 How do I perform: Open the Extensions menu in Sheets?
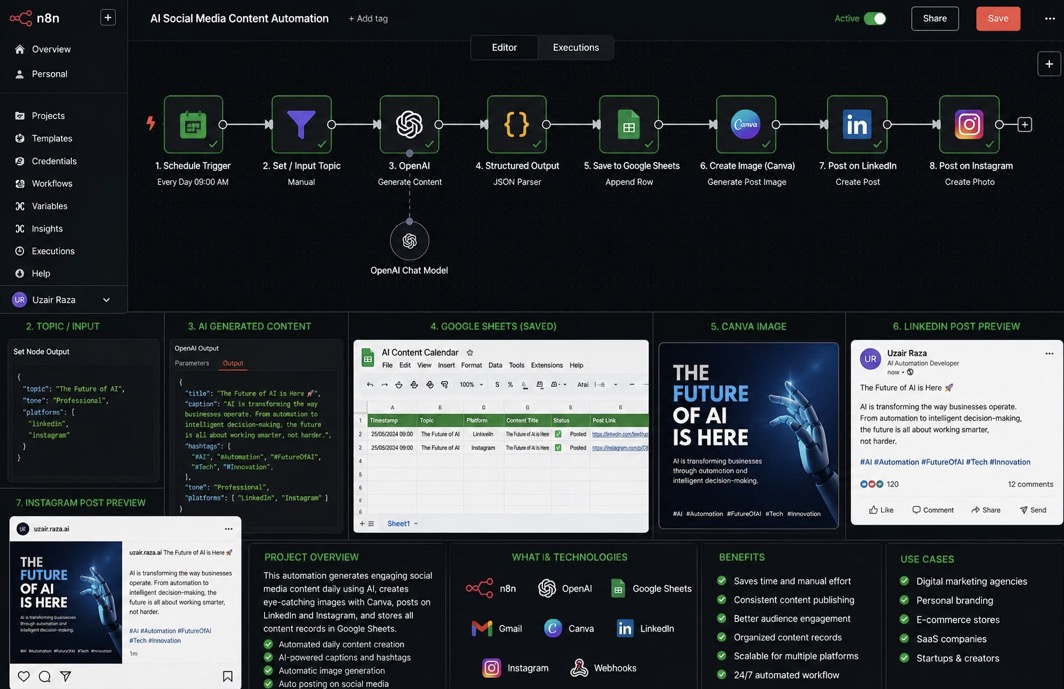[x=546, y=365]
